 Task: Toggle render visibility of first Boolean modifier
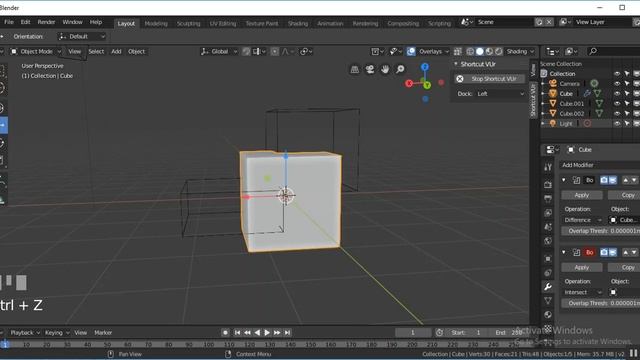point(604,180)
